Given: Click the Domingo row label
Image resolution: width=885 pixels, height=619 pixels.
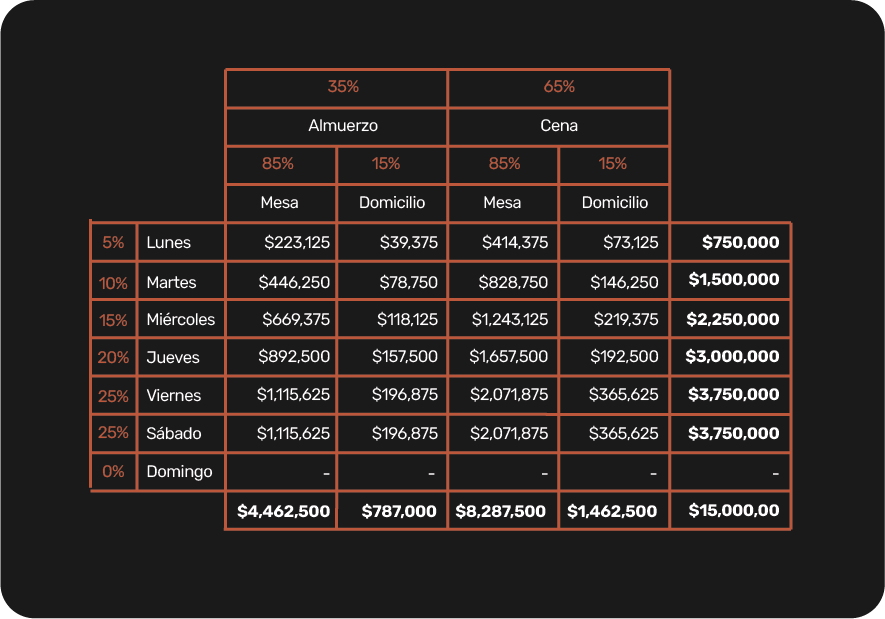Looking at the screenshot, I should click(x=179, y=471).
